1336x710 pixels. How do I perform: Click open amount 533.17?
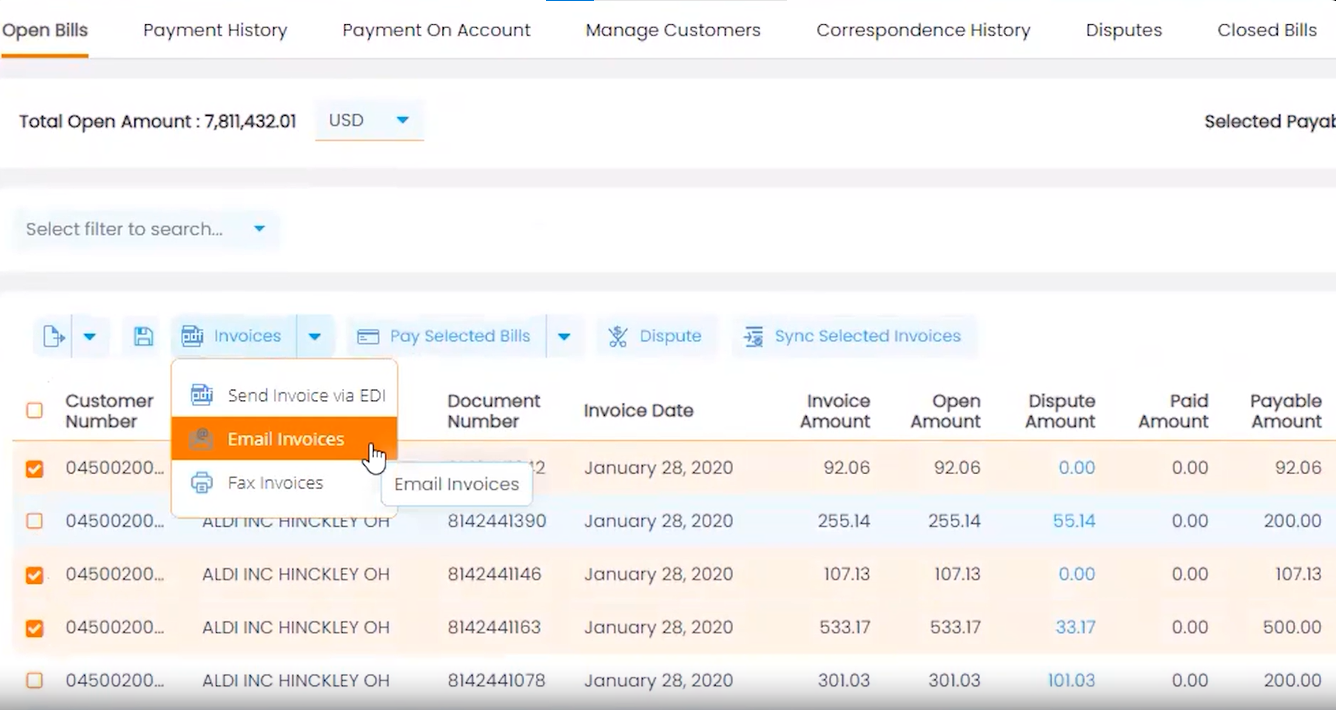coord(954,627)
